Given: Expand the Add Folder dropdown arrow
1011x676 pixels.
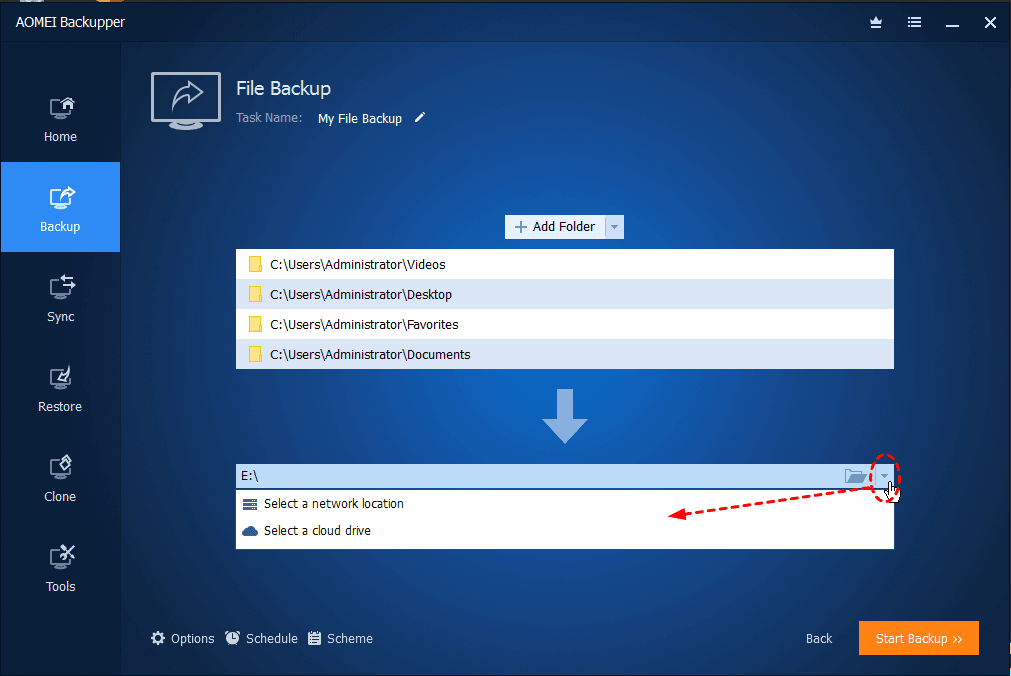Looking at the screenshot, I should pyautogui.click(x=614, y=227).
